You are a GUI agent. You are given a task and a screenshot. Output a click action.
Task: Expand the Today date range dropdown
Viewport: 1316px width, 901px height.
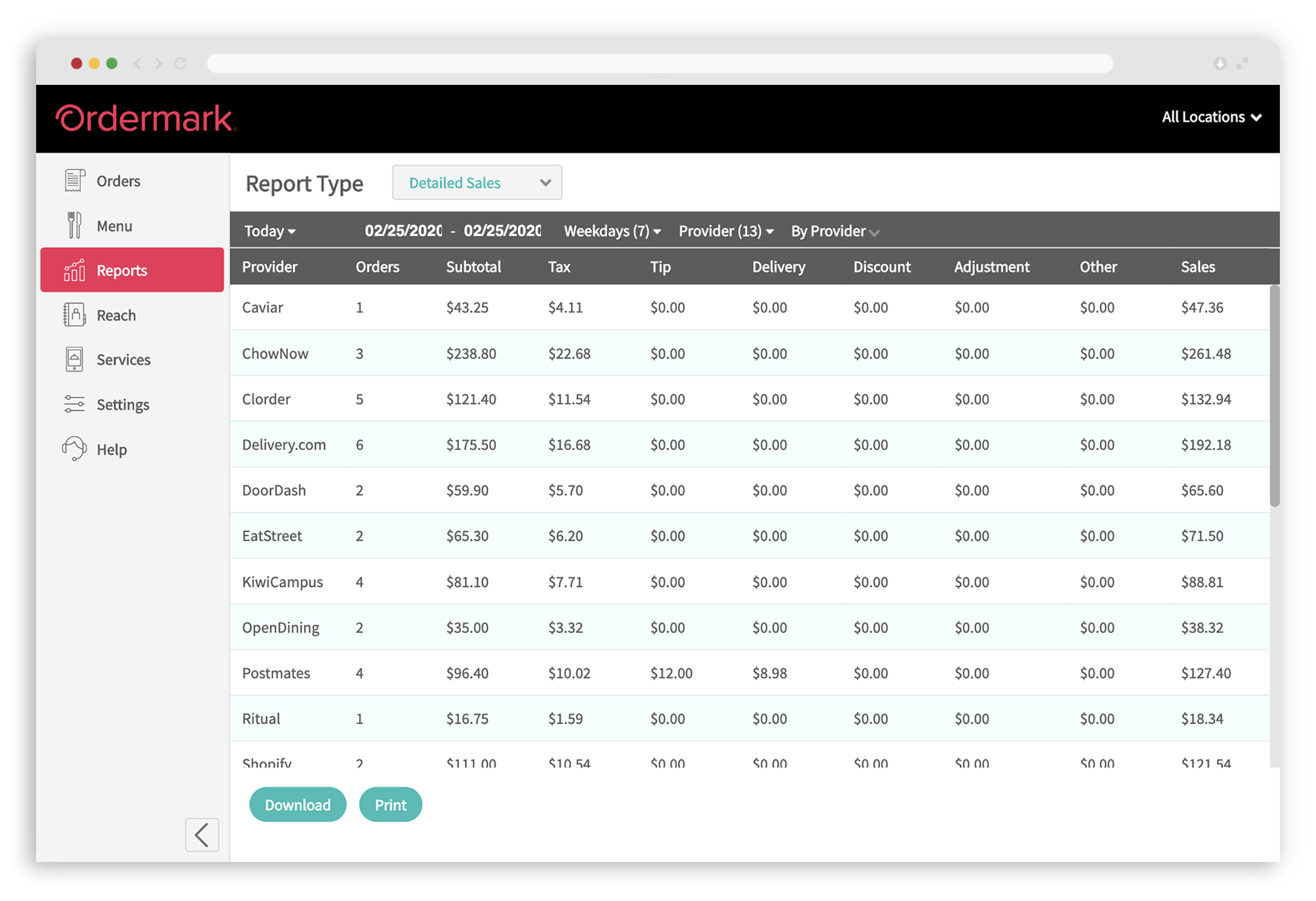(x=269, y=231)
